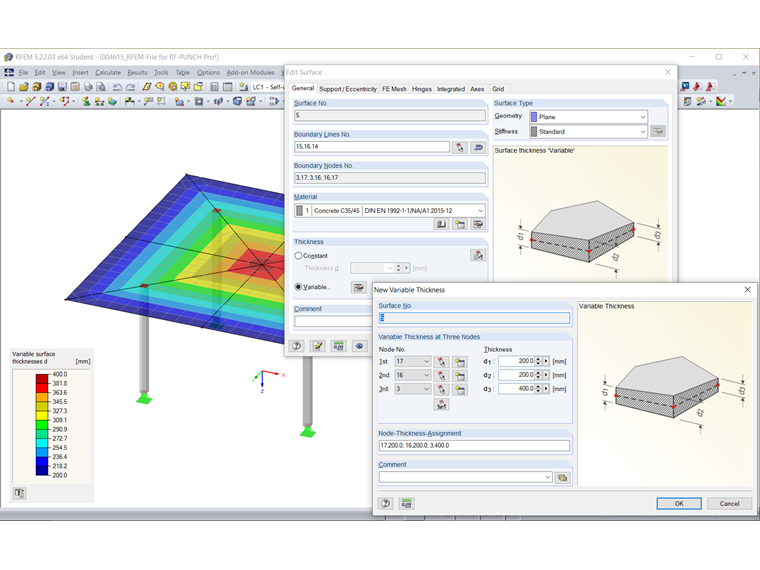Click the edit material icon
The width and height of the screenshot is (760, 570).
pos(478,224)
